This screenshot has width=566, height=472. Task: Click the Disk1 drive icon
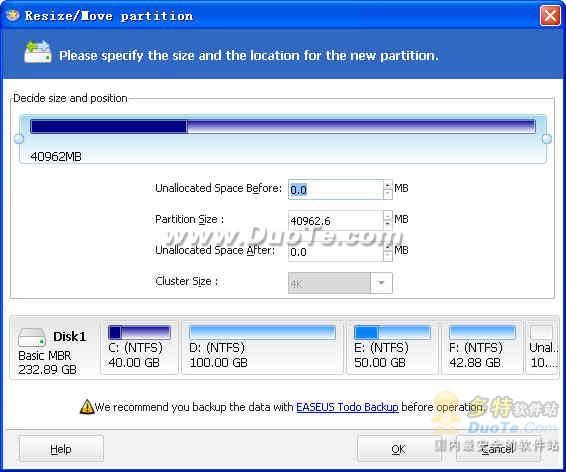coord(32,338)
